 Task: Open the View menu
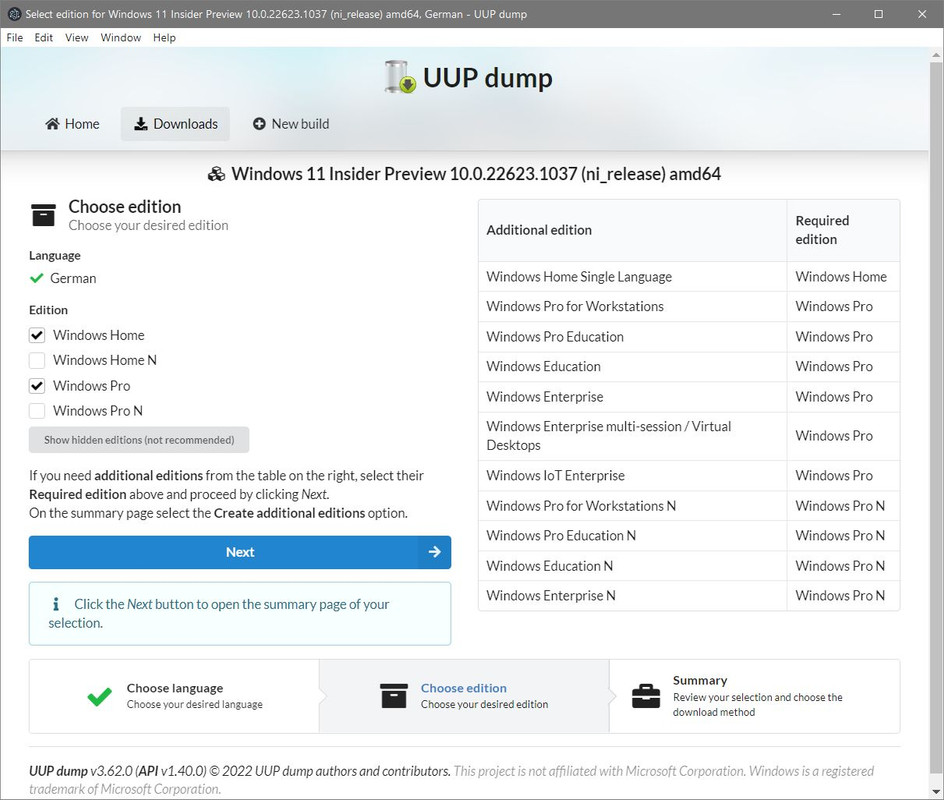pos(76,37)
